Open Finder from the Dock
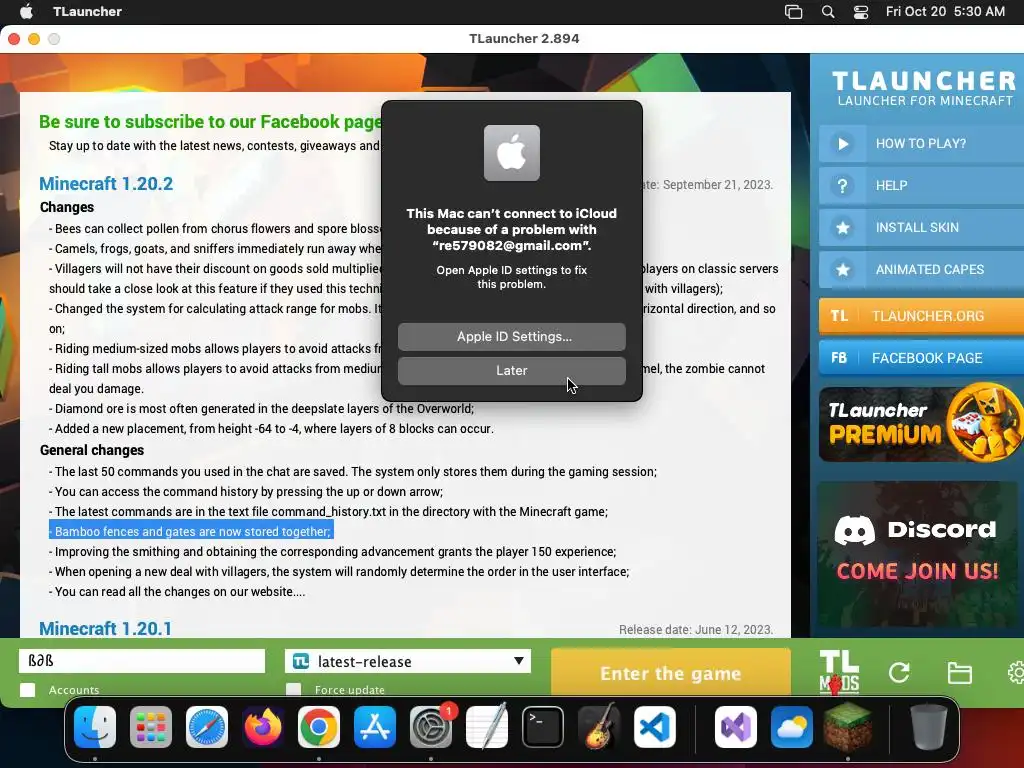 point(95,726)
